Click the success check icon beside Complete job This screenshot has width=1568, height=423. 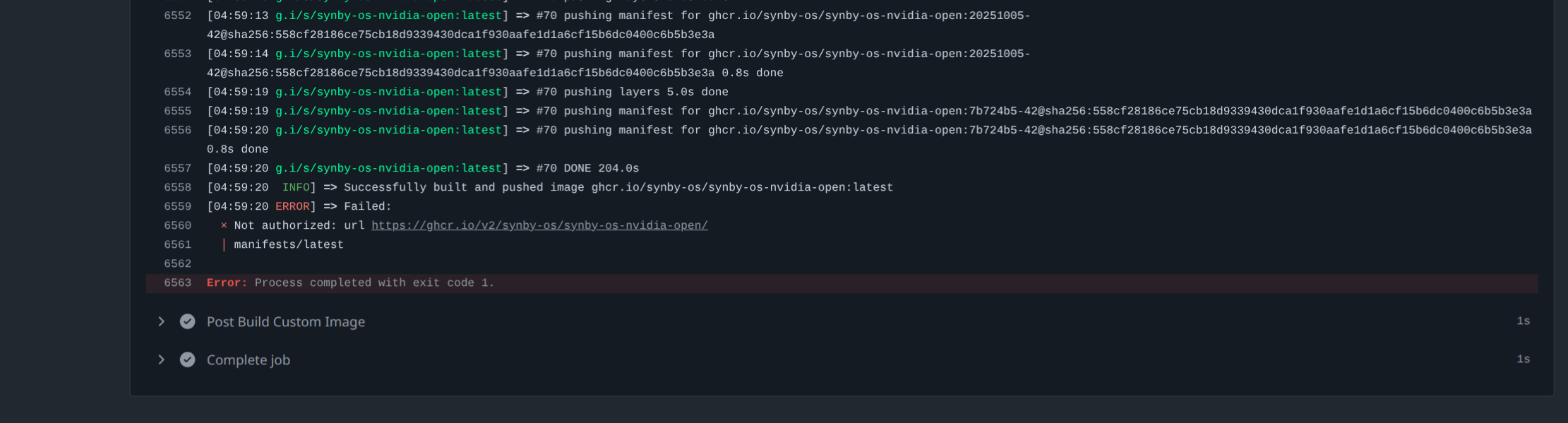[x=187, y=360]
